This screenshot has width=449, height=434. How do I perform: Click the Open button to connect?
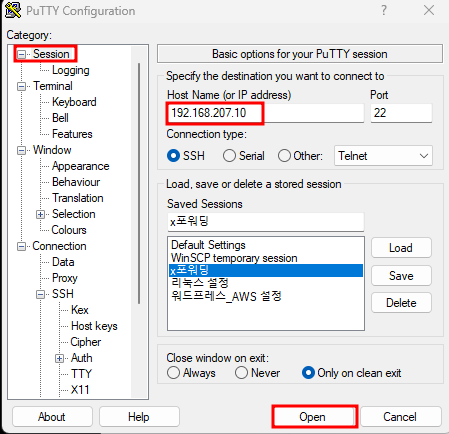pos(313,417)
